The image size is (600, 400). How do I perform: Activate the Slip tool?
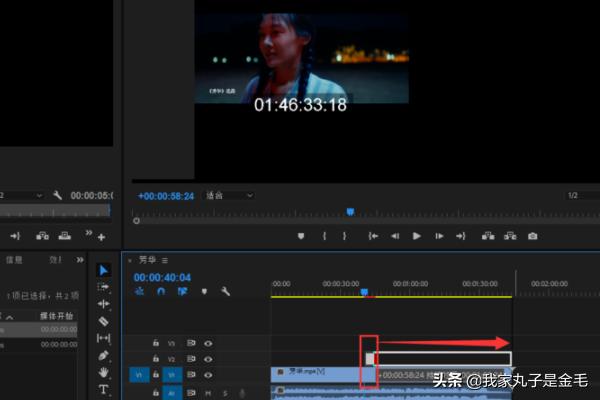[x=104, y=338]
